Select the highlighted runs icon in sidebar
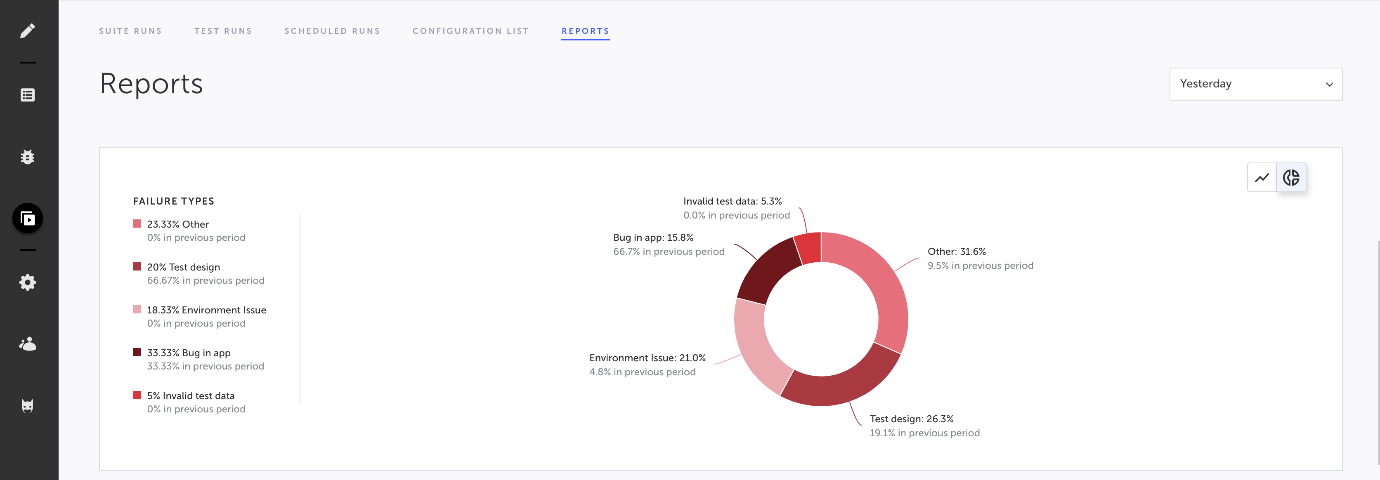Screen dimensions: 1380x480 coord(28,218)
